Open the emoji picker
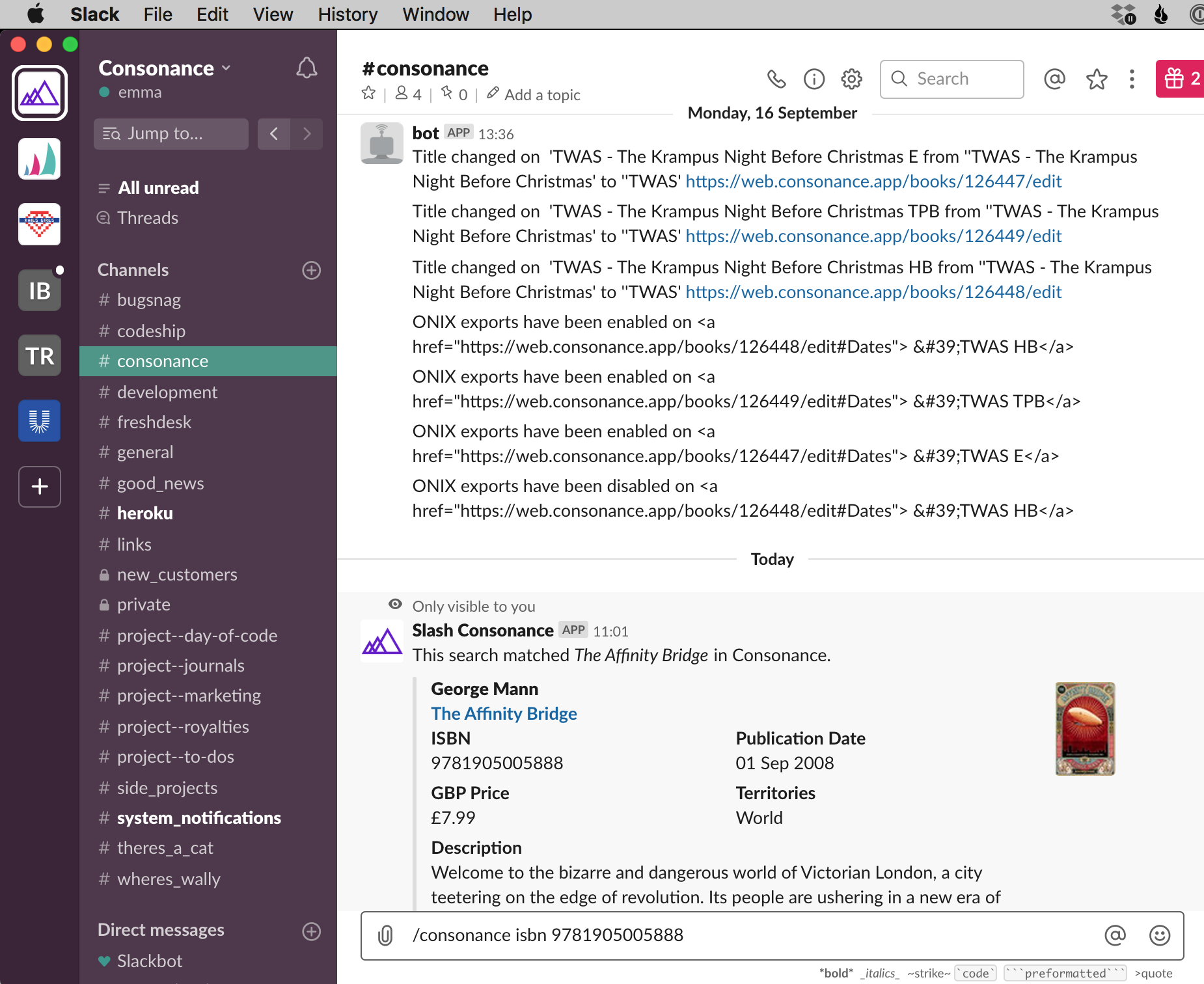The height and width of the screenshot is (984, 1204). point(1160,935)
